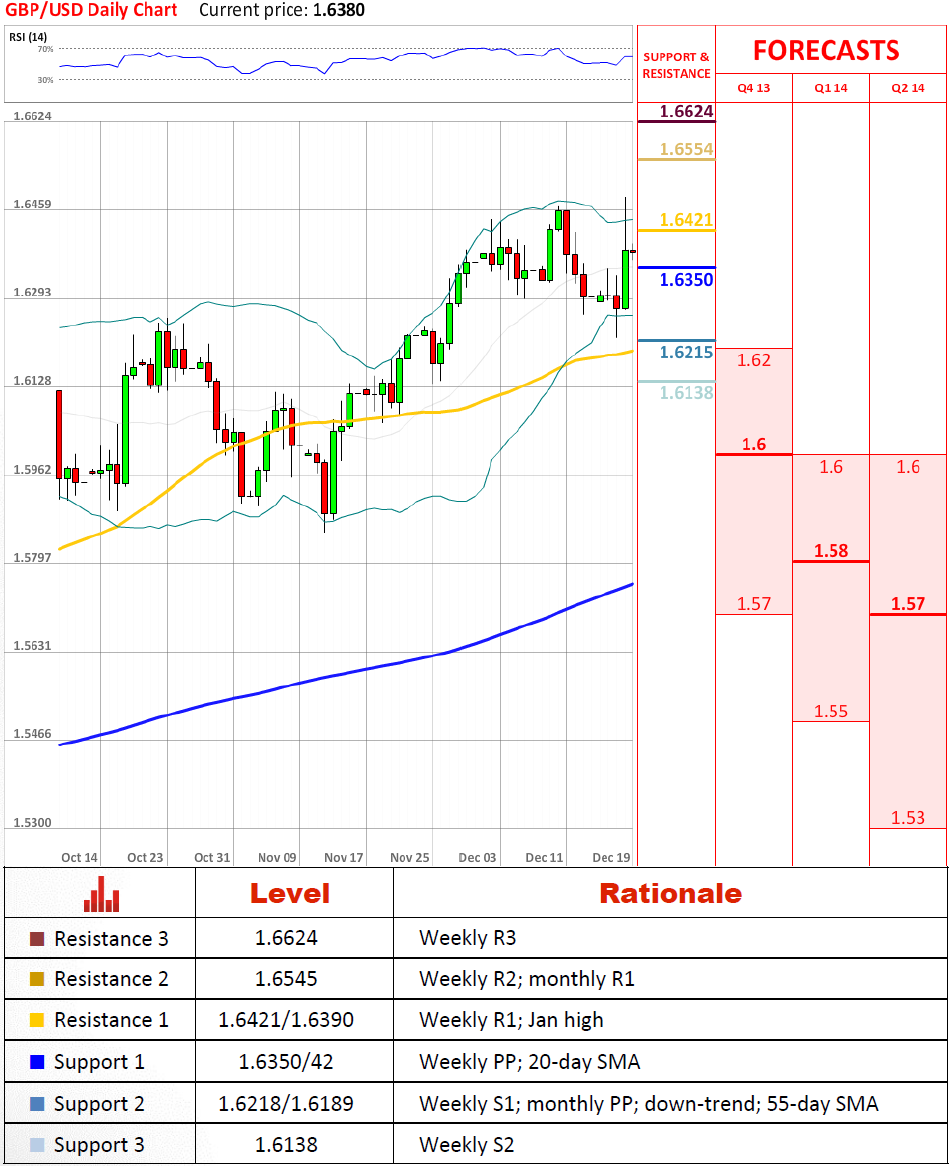
Task: Click the 1.5300 price axis label
Action: click(33, 823)
